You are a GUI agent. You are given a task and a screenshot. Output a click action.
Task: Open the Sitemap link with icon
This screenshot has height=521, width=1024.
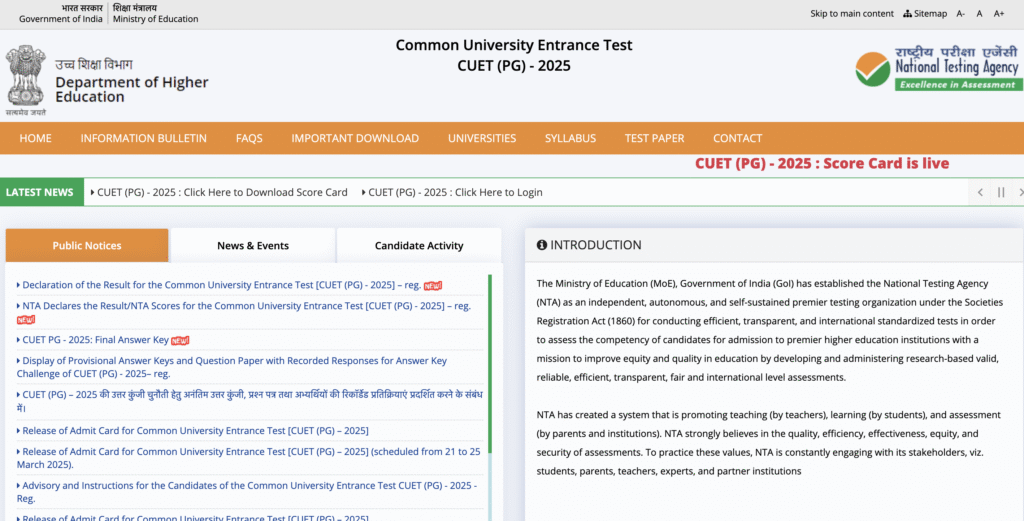pos(925,14)
